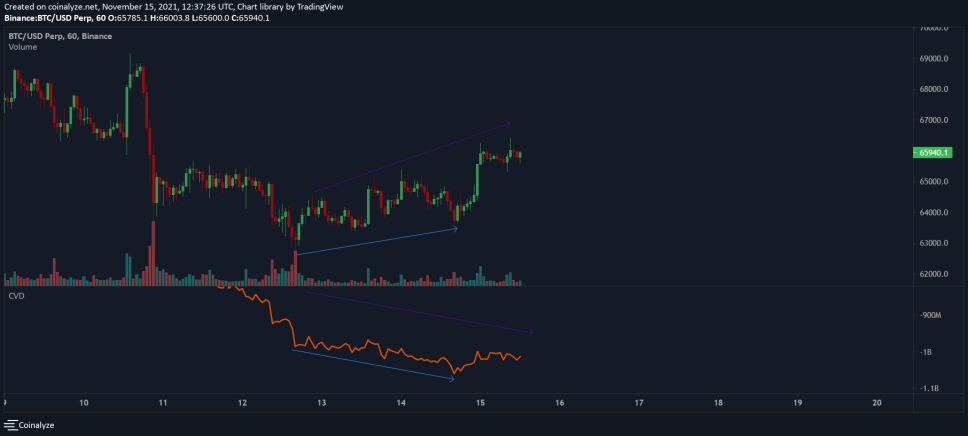
Task: Click date 10 on the time axis
Action: (84, 402)
